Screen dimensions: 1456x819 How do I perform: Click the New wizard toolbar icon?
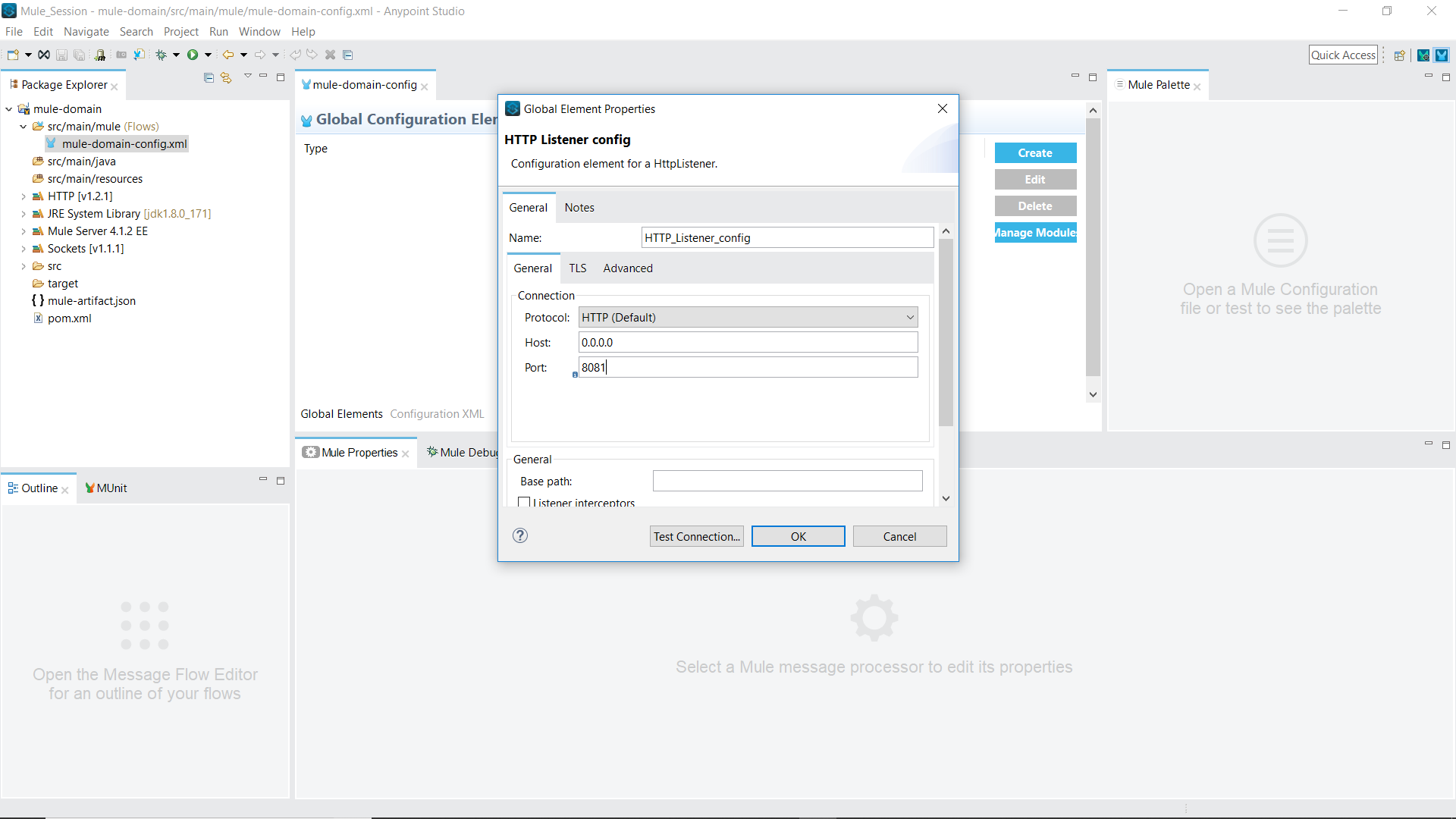[x=13, y=55]
